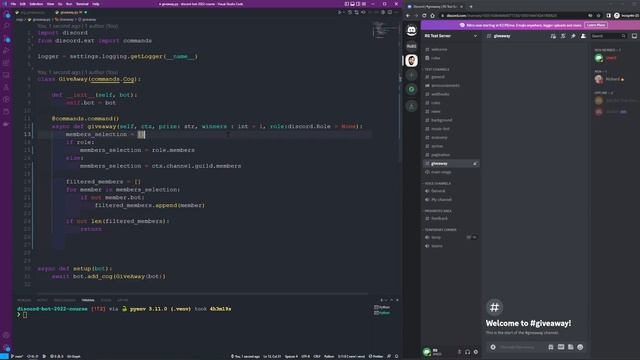The height and width of the screenshot is (360, 640).
Task: Open the Threads icon in Discord channel header
Action: (553, 36)
